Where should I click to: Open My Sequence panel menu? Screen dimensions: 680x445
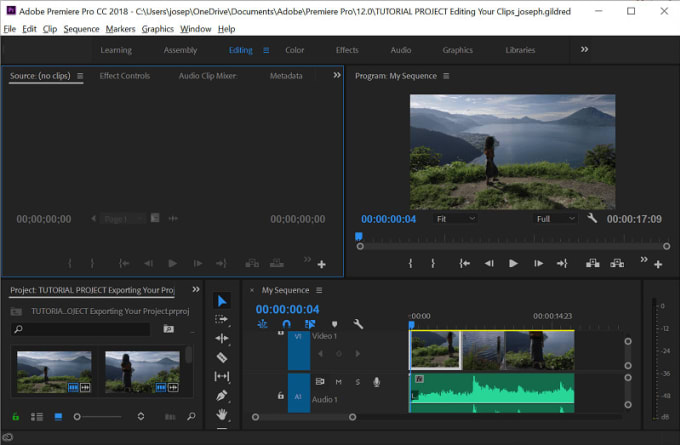point(319,290)
